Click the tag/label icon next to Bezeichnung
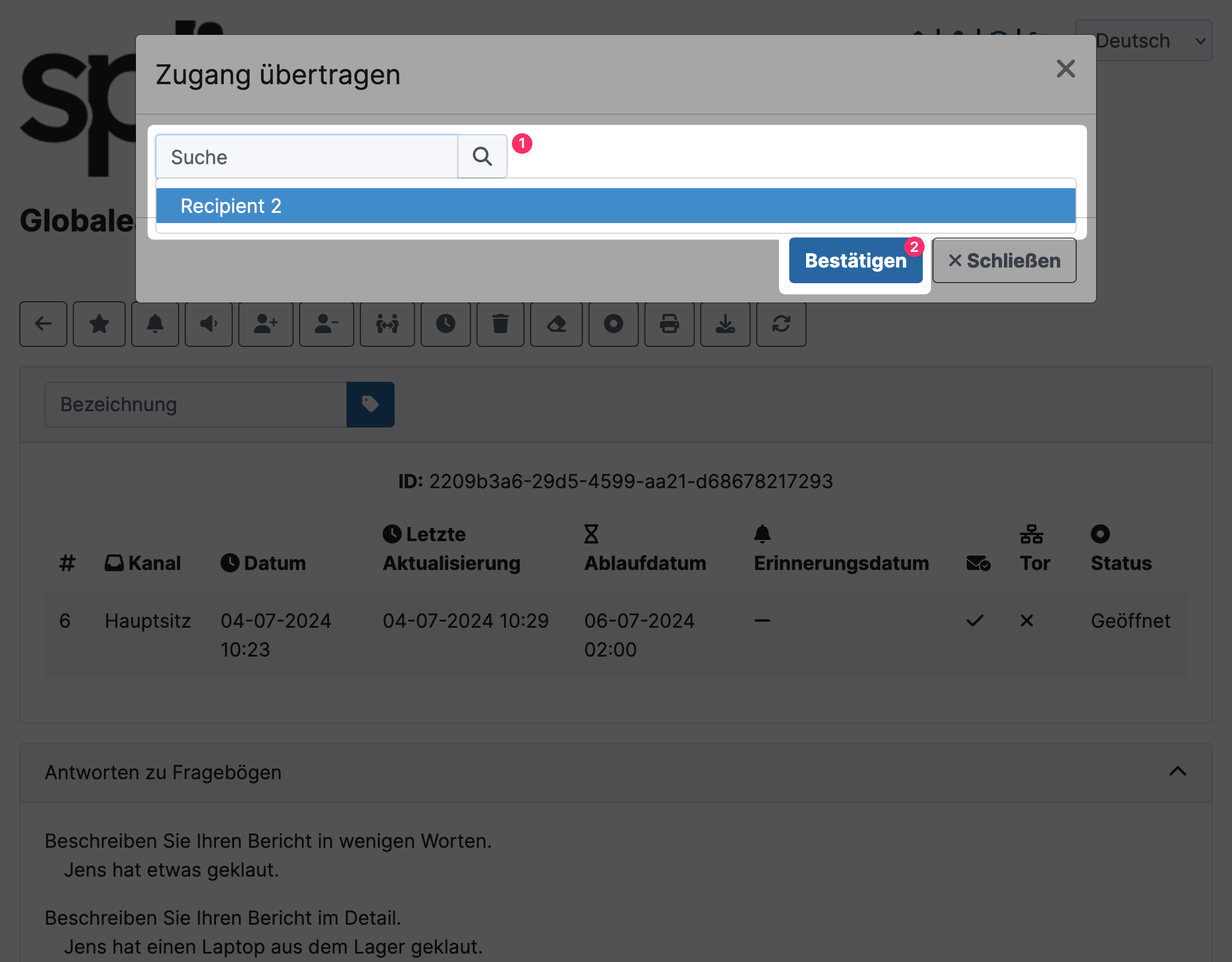The height and width of the screenshot is (962, 1232). click(371, 405)
